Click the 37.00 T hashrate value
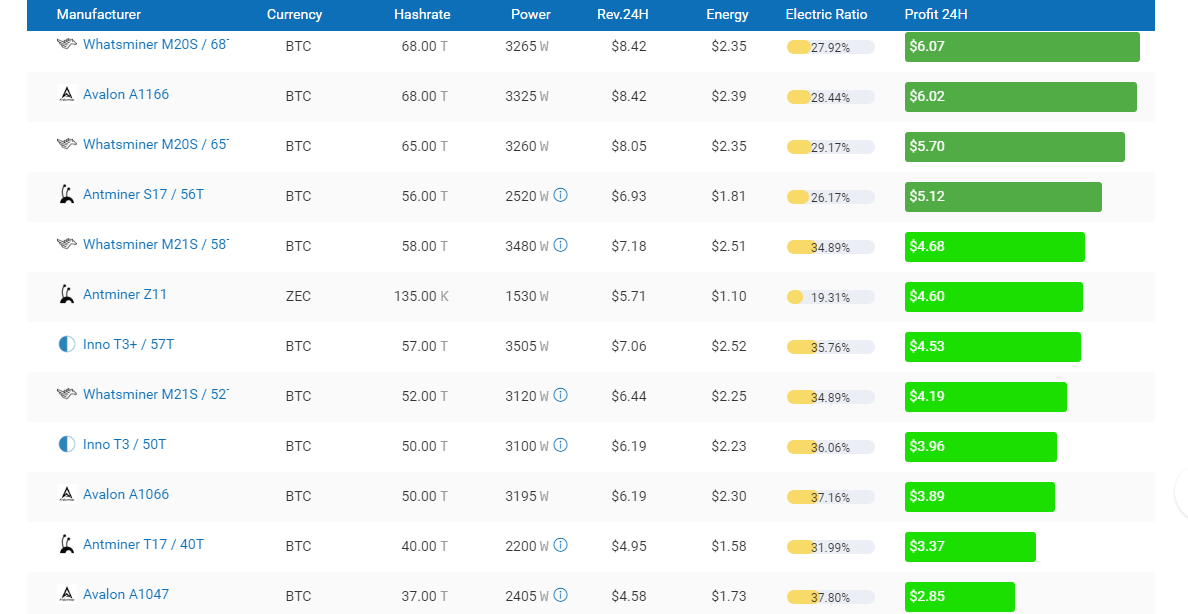Viewport: 1188px width, 614px height. pos(424,597)
